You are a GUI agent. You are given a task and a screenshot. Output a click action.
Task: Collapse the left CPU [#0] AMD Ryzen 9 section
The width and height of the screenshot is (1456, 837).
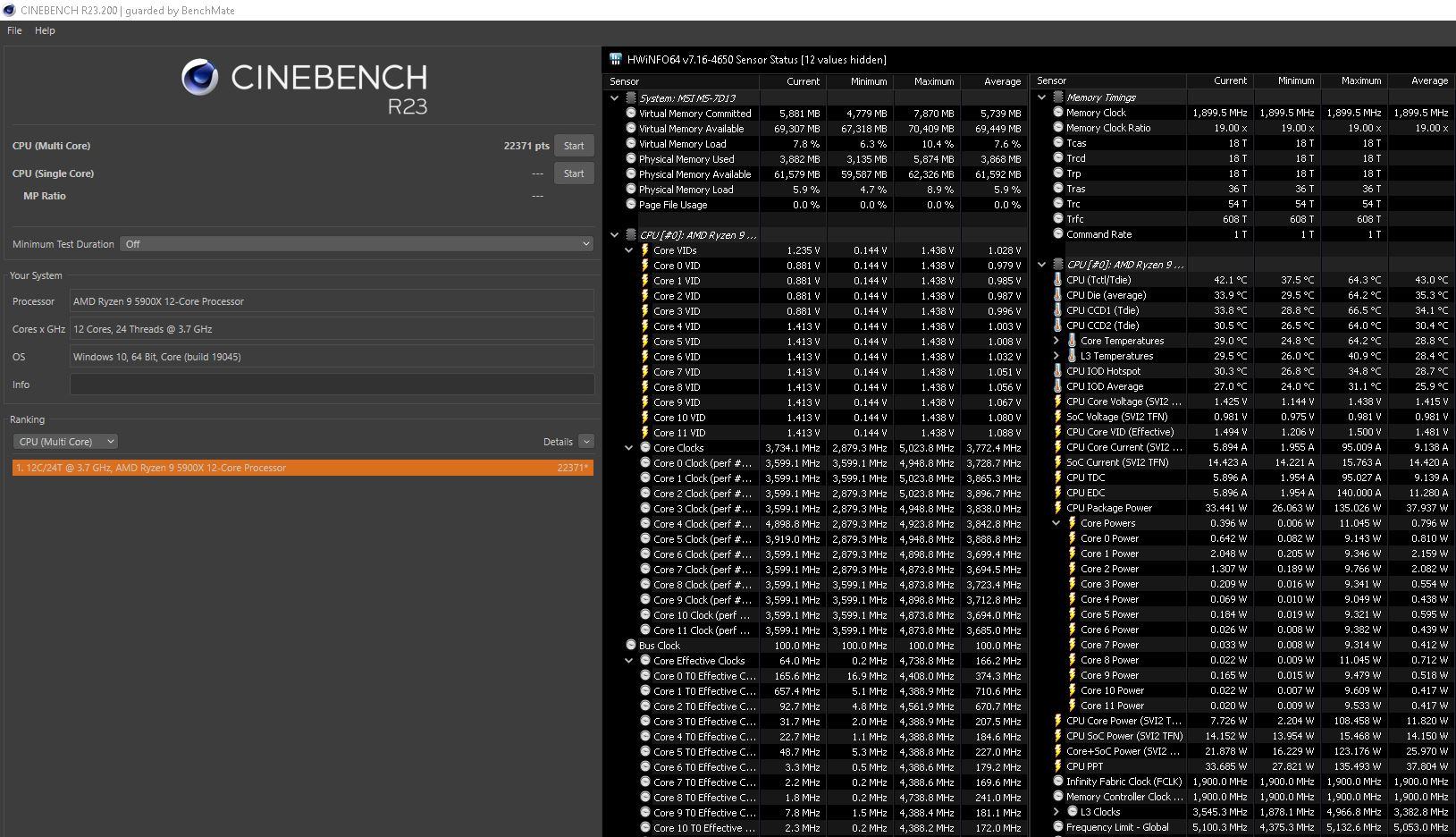click(614, 235)
